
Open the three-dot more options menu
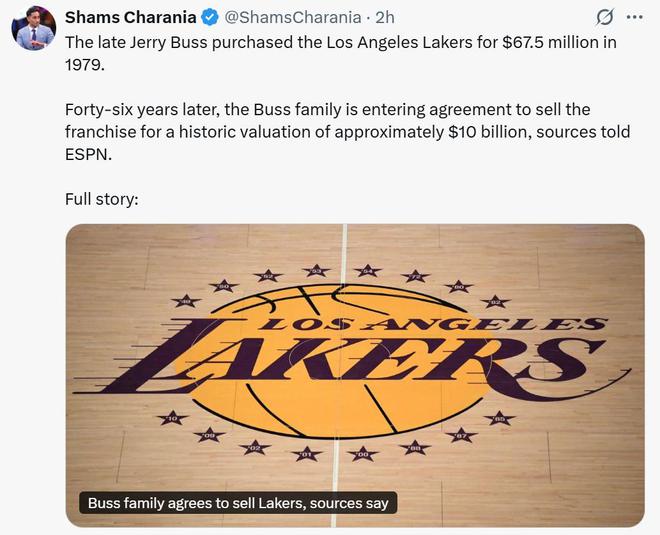[634, 17]
